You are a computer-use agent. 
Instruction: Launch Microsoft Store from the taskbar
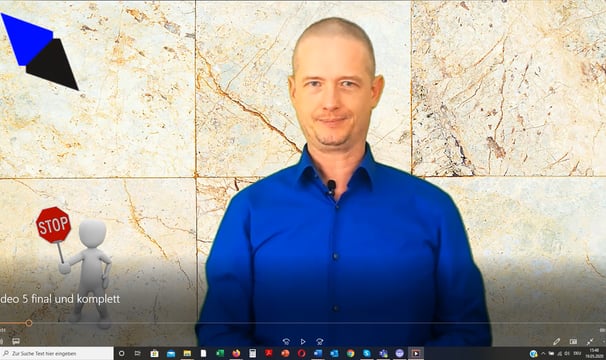(154, 353)
